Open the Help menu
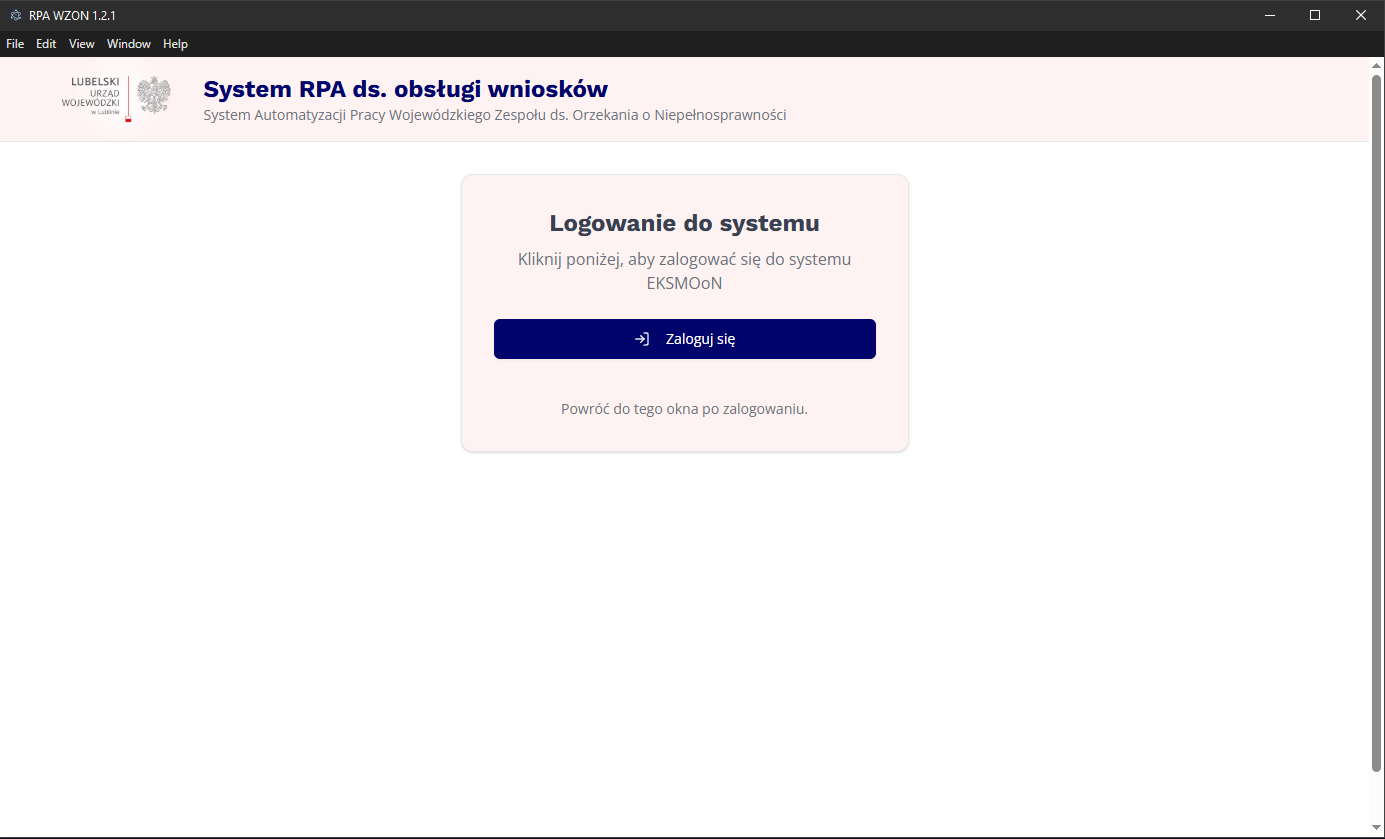1385x839 pixels. point(175,43)
